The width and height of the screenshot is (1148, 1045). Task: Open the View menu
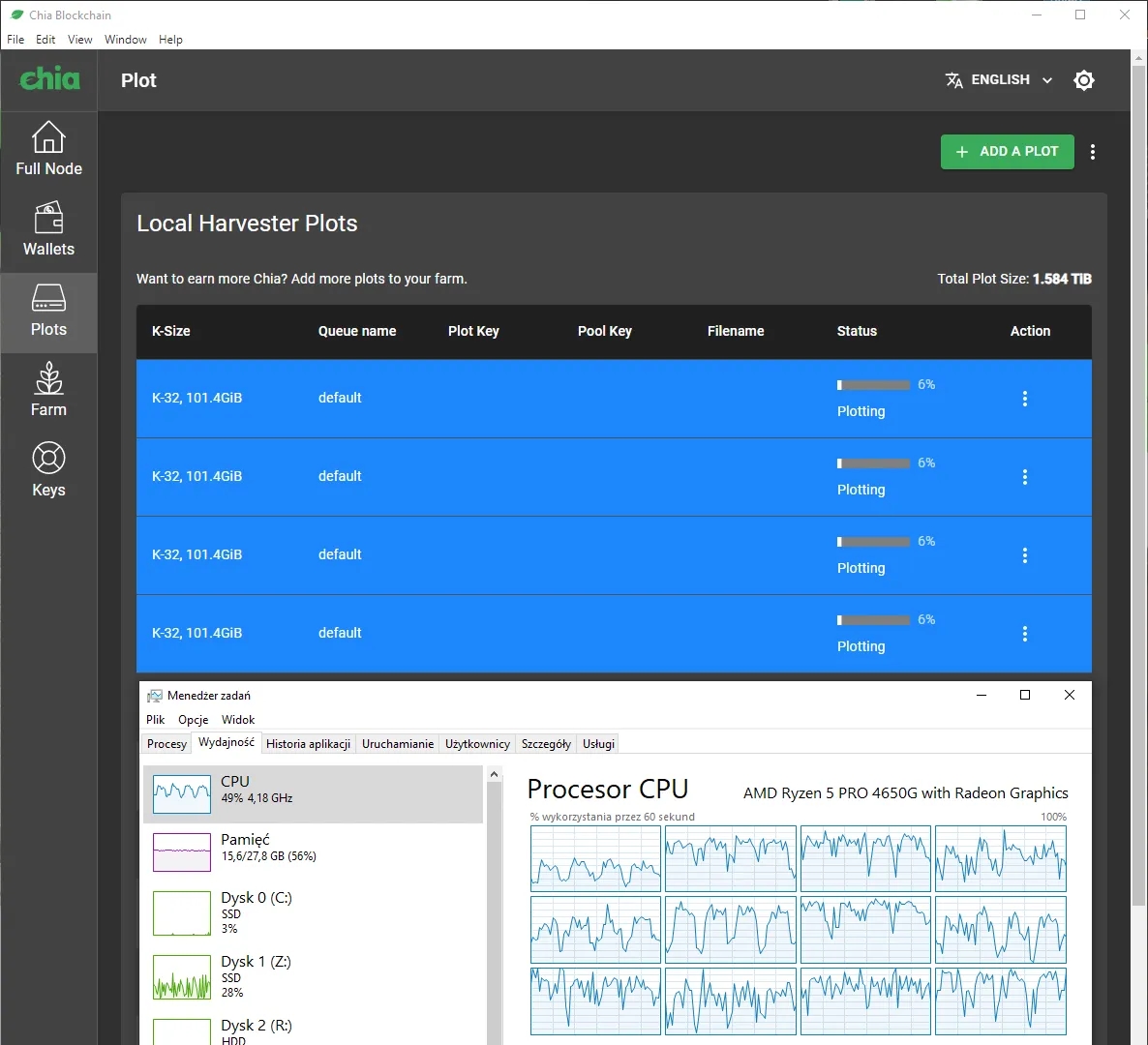click(x=79, y=40)
